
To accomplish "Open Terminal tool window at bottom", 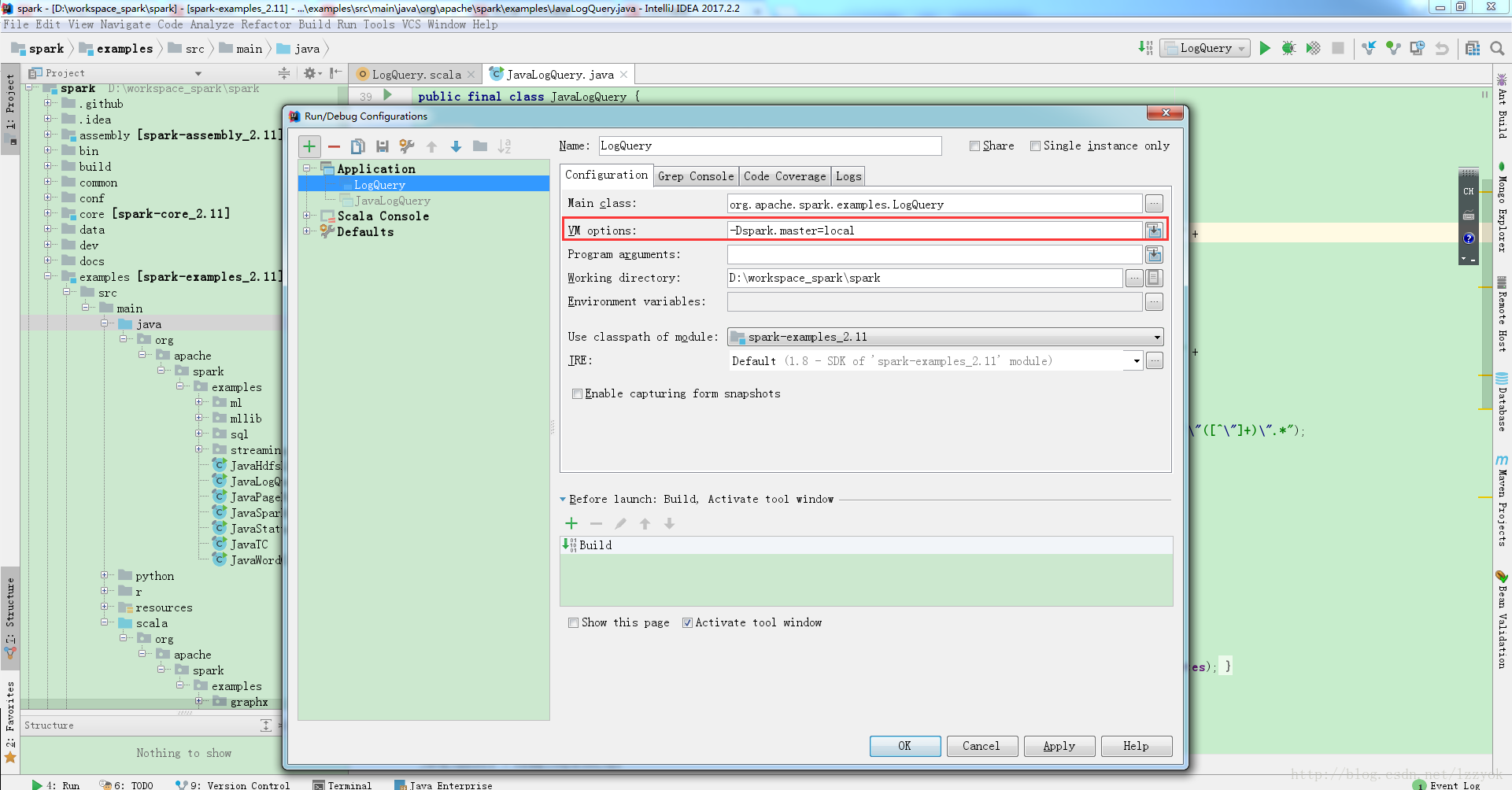I will [342, 784].
